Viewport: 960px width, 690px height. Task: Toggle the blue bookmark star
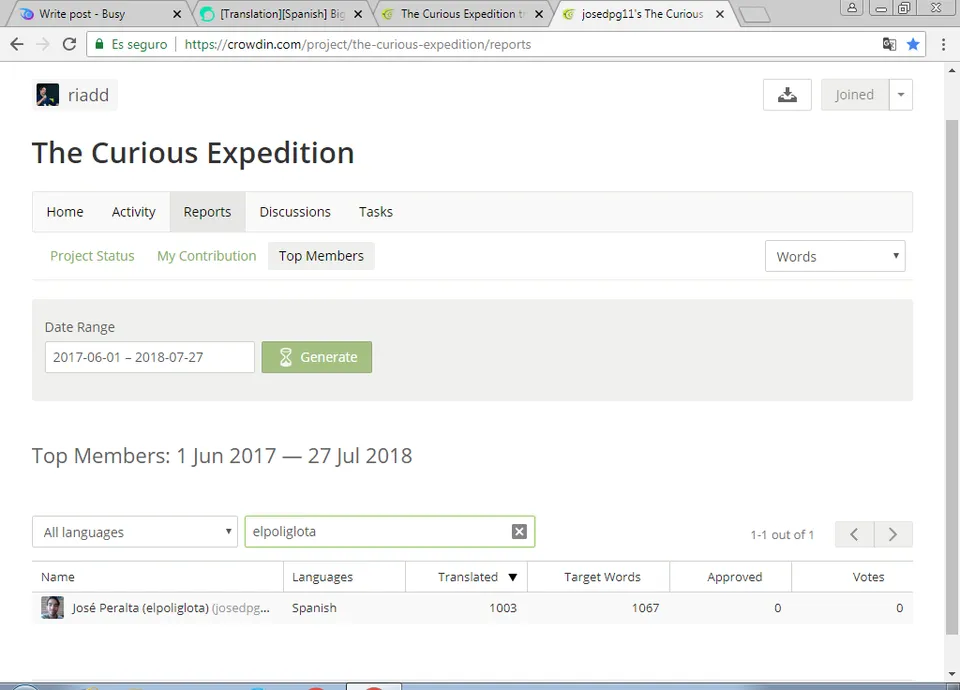(913, 44)
